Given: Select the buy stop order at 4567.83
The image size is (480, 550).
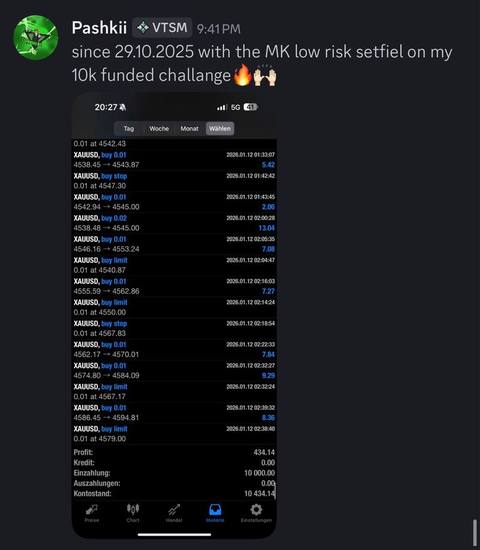Looking at the screenshot, I should (x=174, y=328).
